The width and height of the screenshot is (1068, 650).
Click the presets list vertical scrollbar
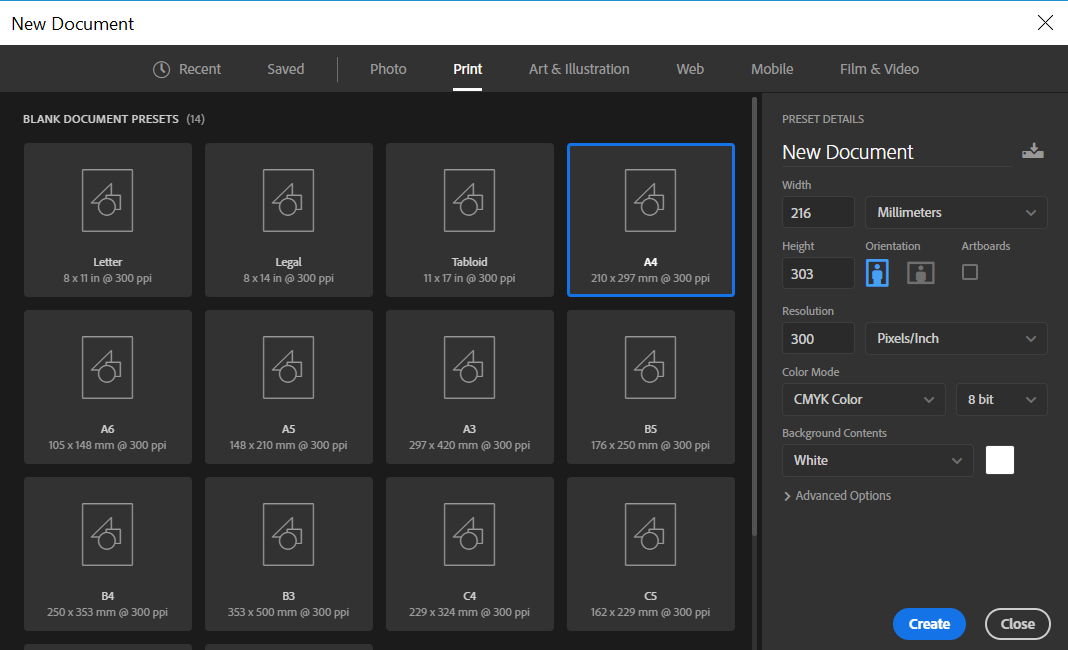(x=754, y=316)
